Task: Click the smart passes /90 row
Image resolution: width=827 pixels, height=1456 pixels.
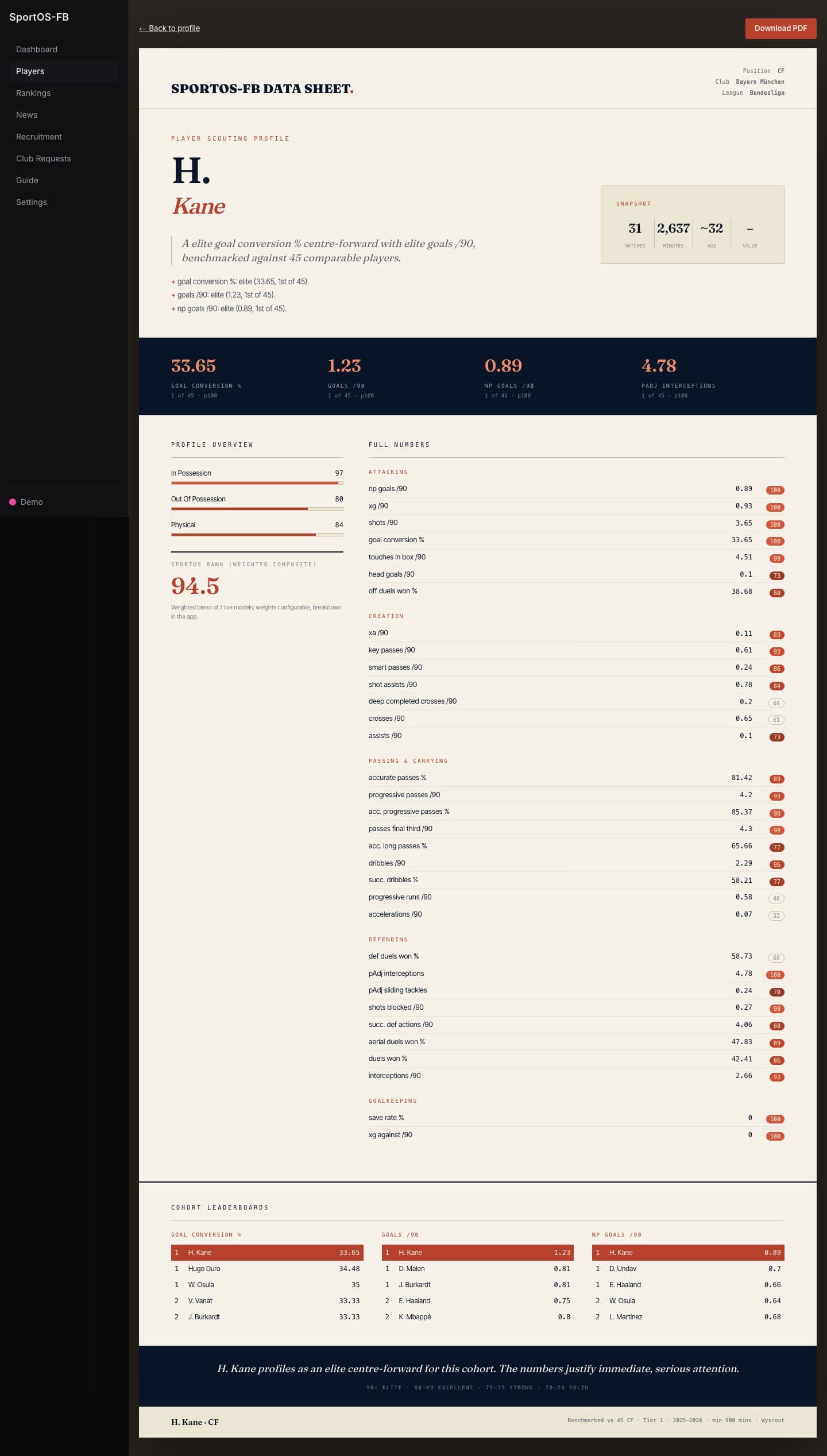Action: coord(576,667)
